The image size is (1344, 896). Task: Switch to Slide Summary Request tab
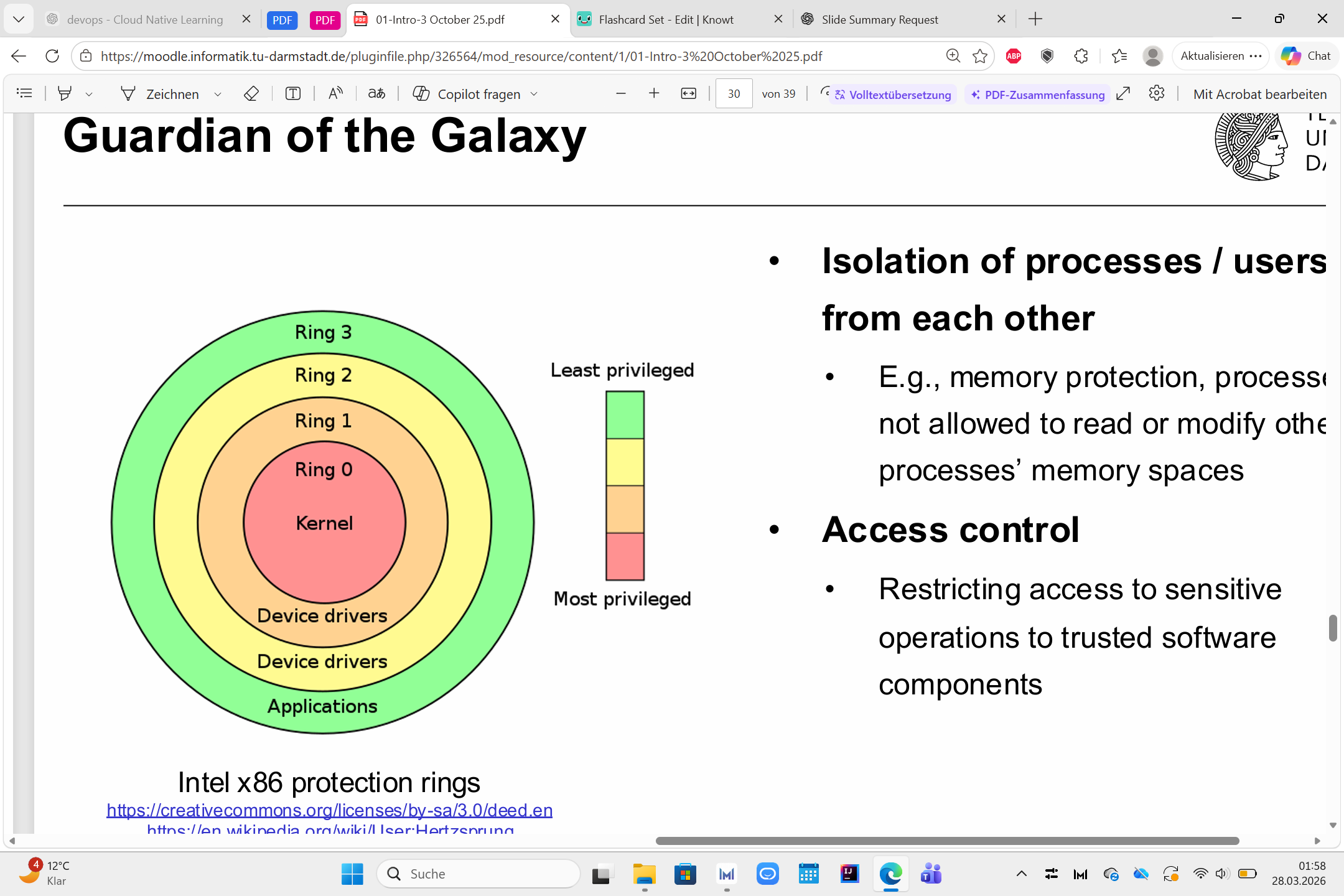879,19
